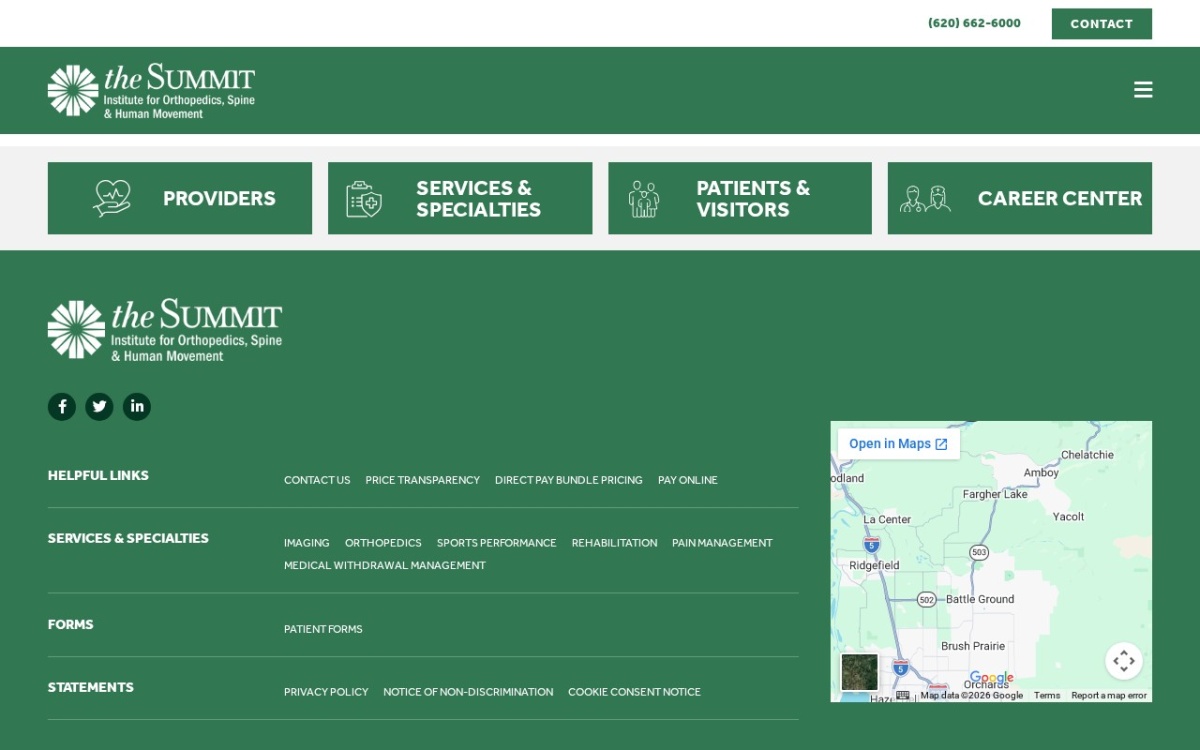Call the (620) 662-6000 phone link
Viewport: 1200px width, 750px height.
(x=974, y=23)
